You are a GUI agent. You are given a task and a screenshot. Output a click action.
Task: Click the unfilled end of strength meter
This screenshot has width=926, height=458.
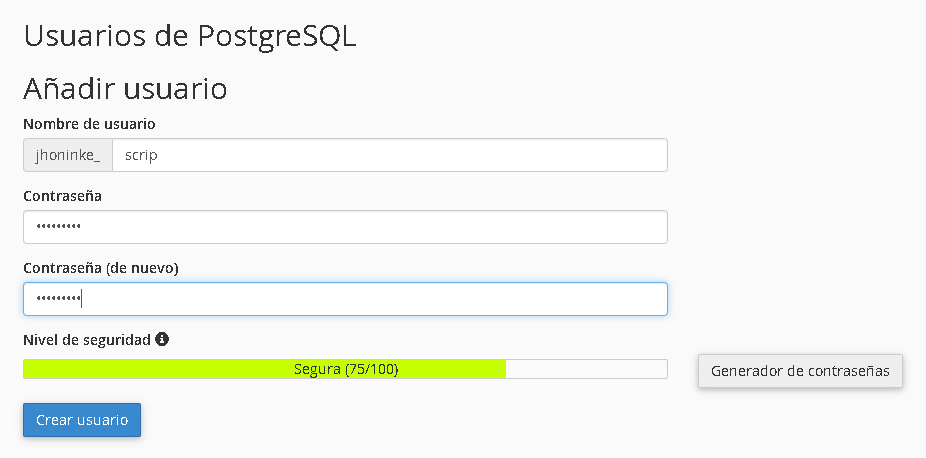(586, 369)
